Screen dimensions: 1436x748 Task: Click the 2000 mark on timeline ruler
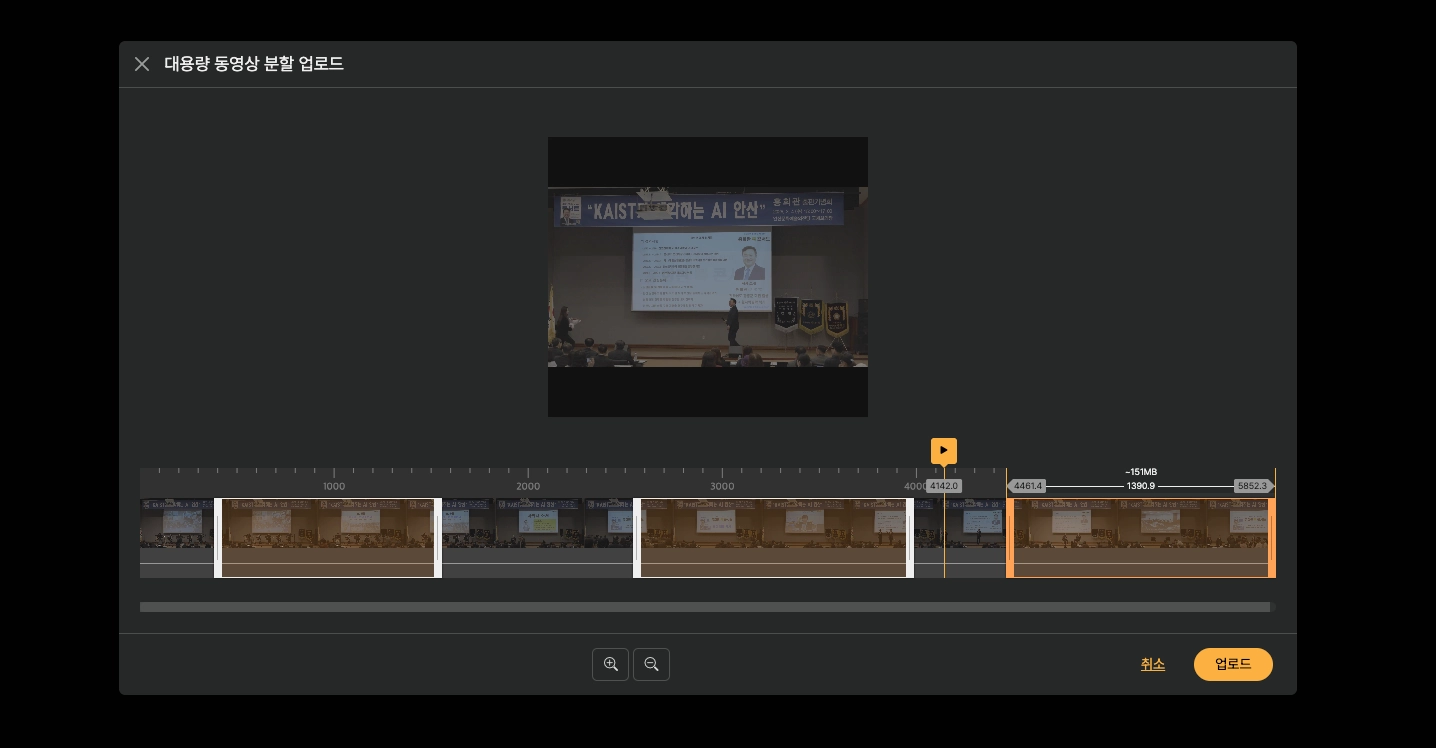(x=528, y=486)
